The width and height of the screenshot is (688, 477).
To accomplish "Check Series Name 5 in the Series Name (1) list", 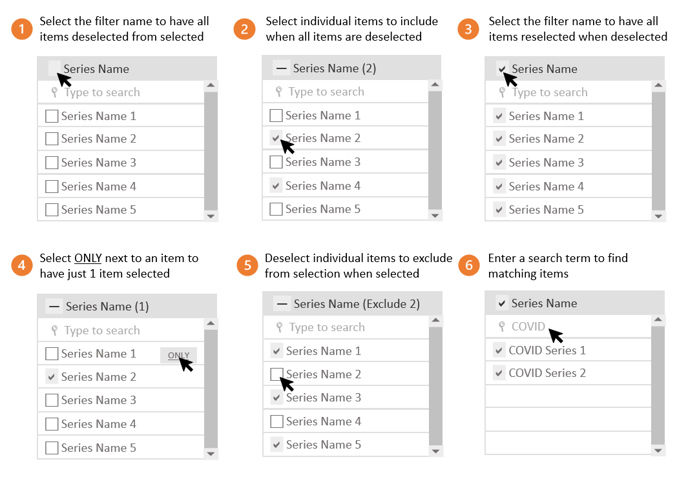I will 52,448.
